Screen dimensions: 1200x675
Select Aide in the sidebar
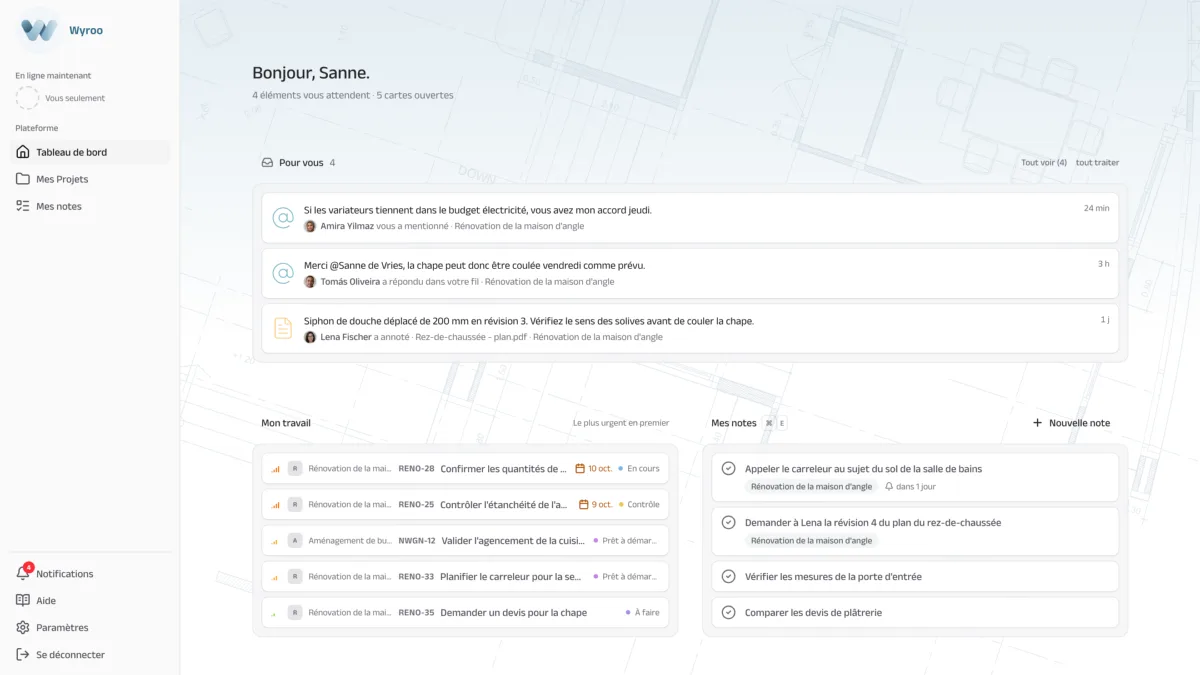(90, 601)
